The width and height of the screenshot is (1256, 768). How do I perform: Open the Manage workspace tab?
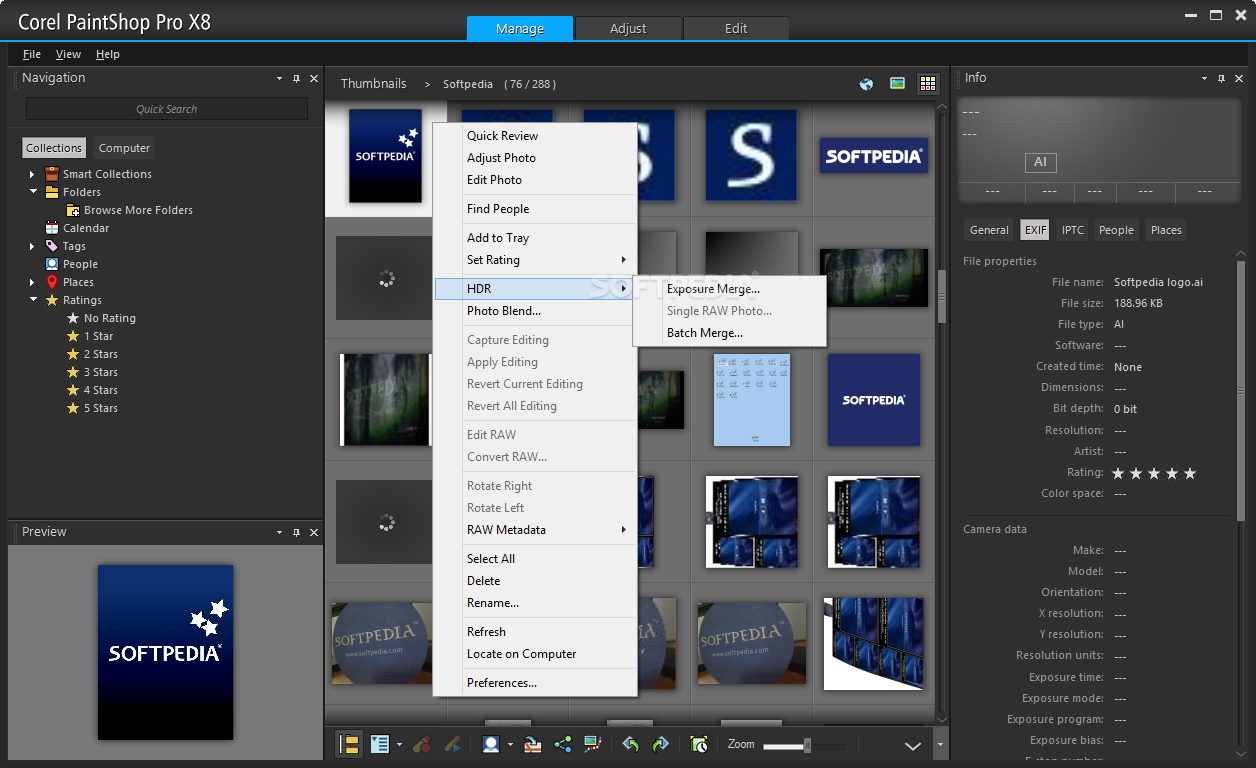pyautogui.click(x=520, y=28)
